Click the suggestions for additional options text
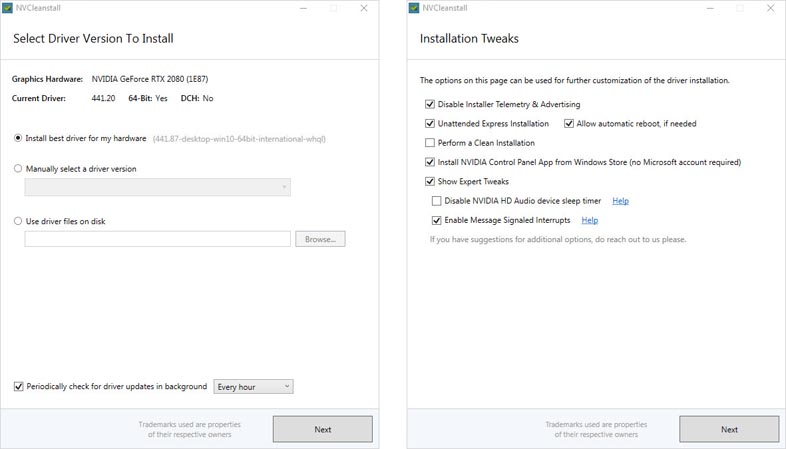This screenshot has width=786, height=449. point(558,240)
